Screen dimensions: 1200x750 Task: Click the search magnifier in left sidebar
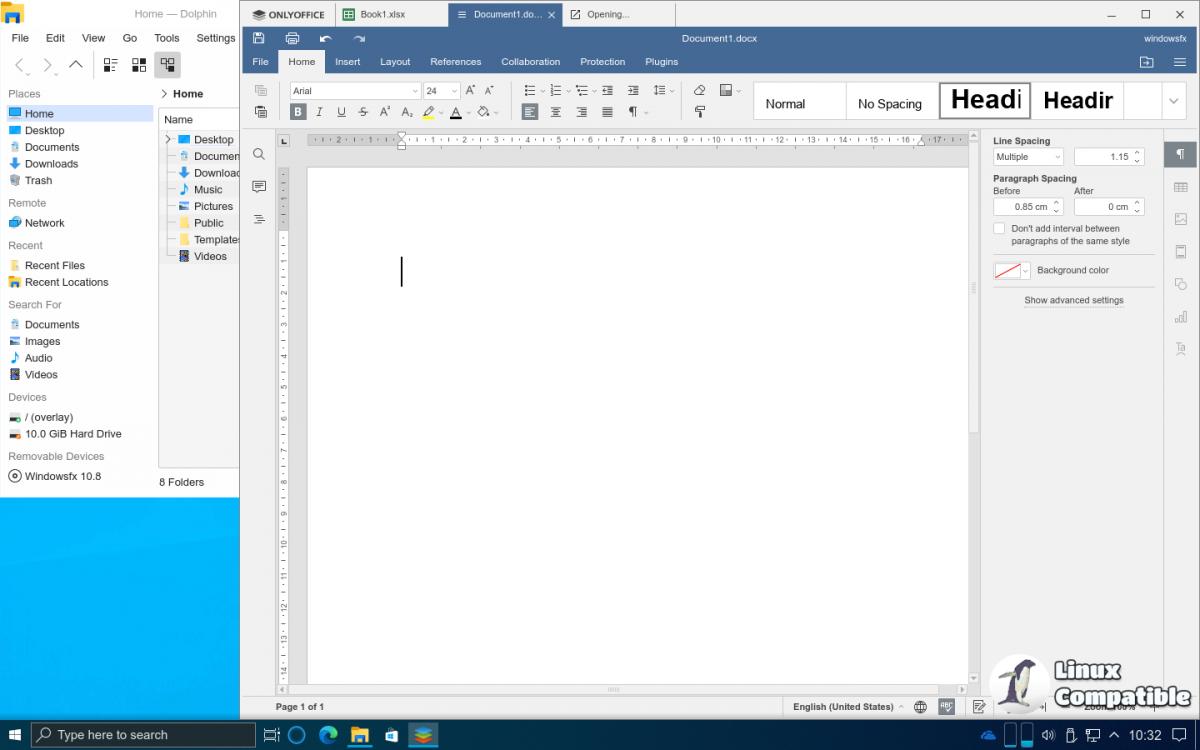[259, 155]
